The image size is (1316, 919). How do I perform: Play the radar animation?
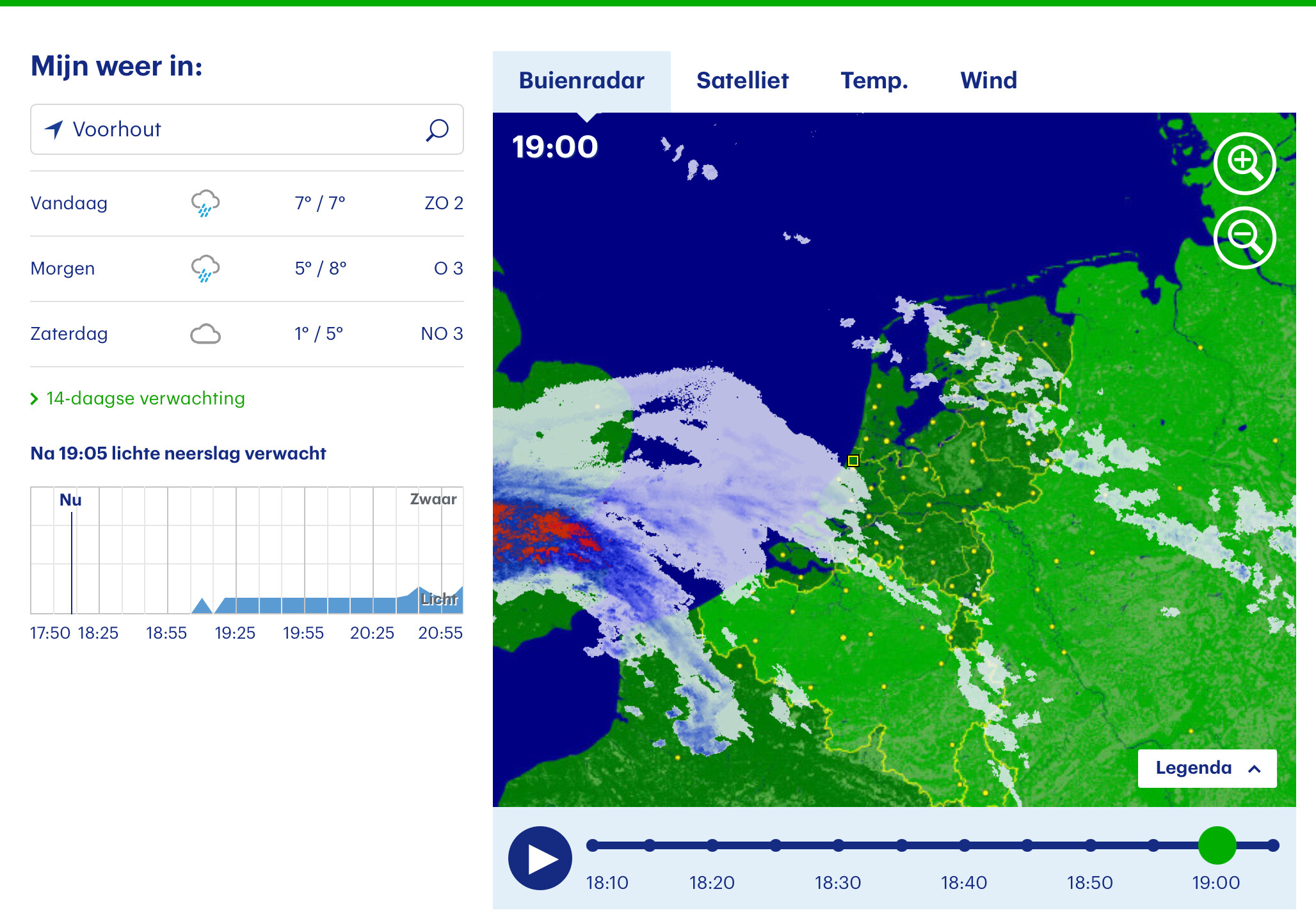coord(540,858)
